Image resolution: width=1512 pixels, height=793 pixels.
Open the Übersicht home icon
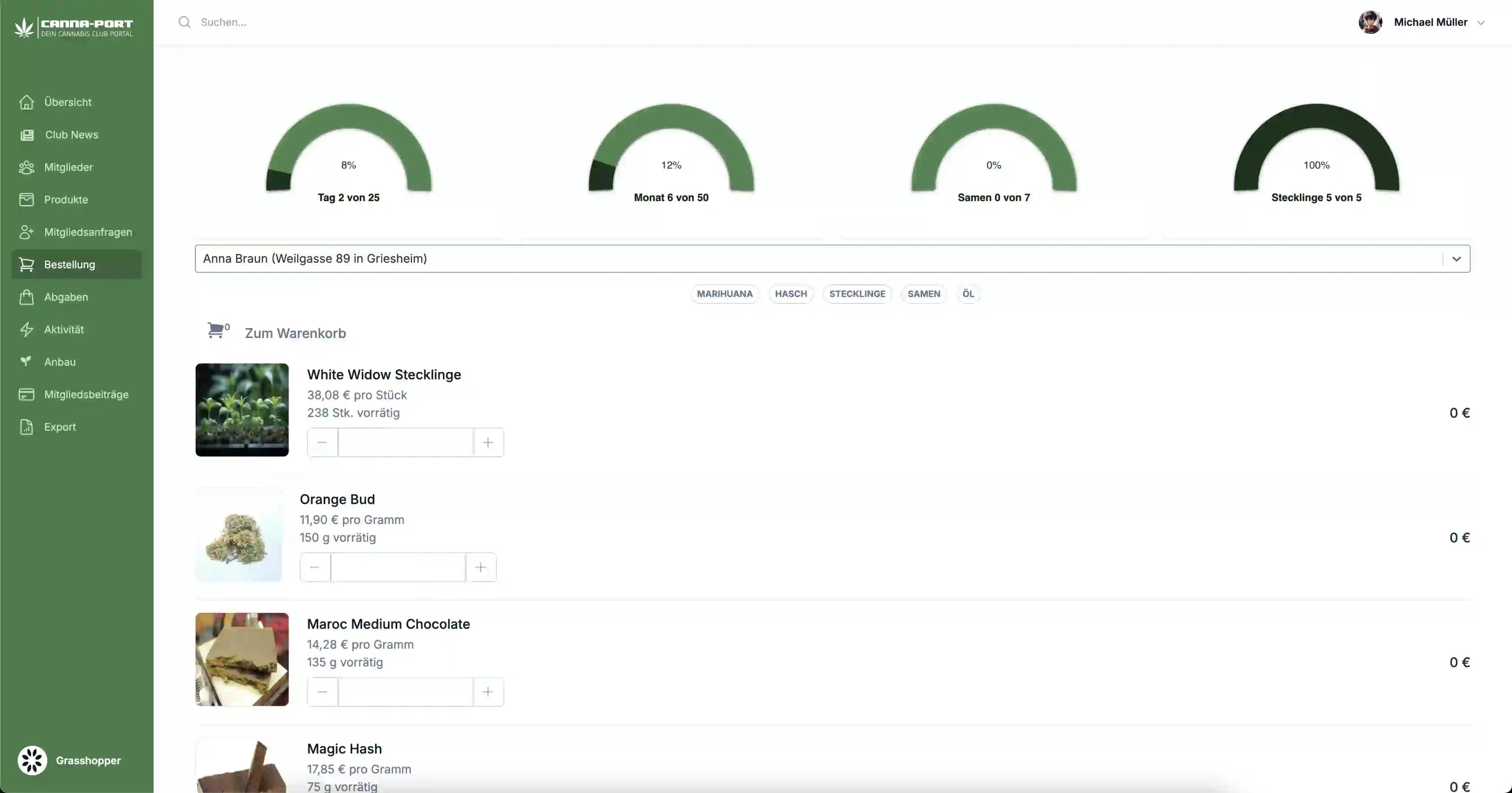[x=26, y=102]
